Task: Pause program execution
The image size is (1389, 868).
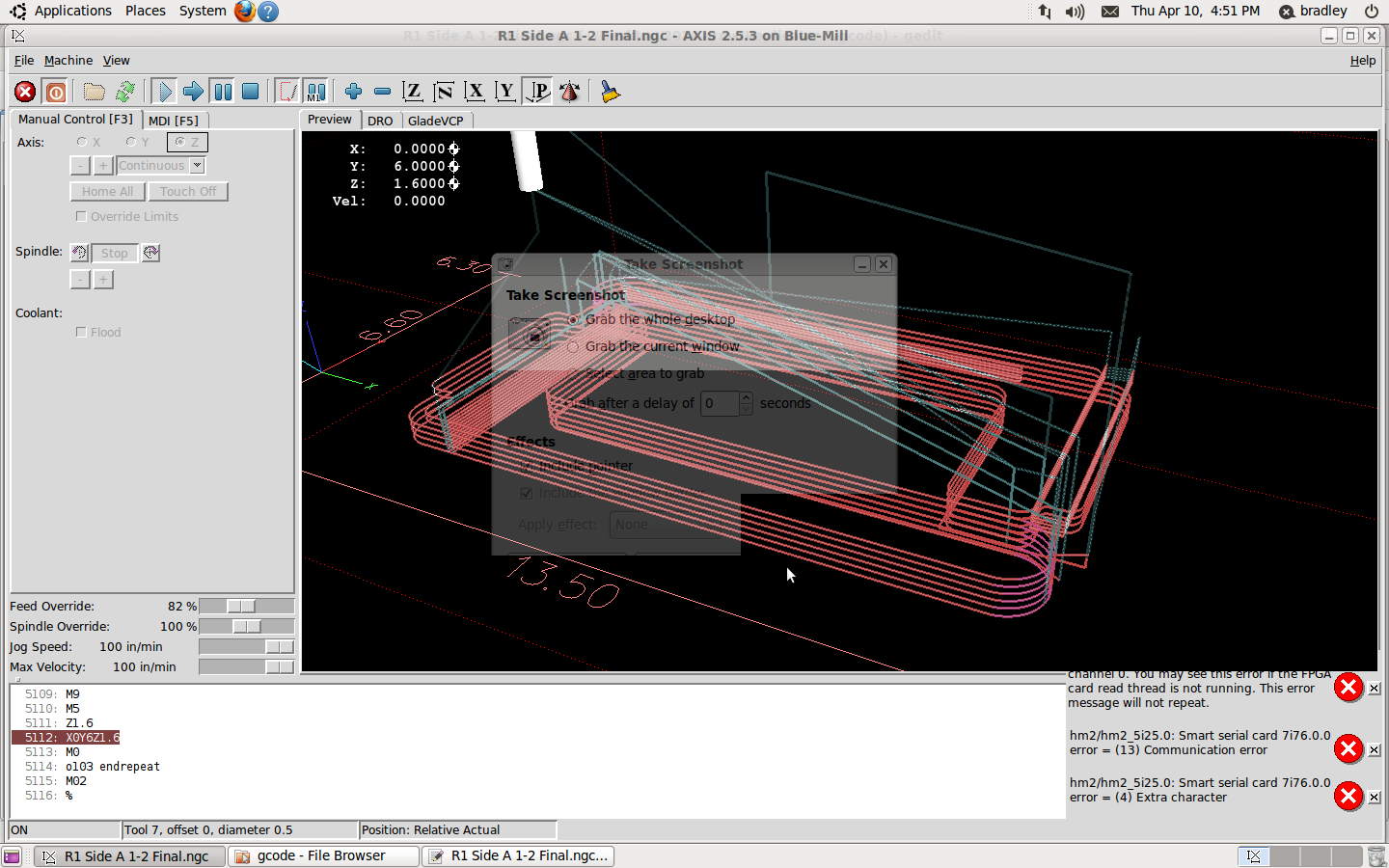Action: click(x=222, y=92)
